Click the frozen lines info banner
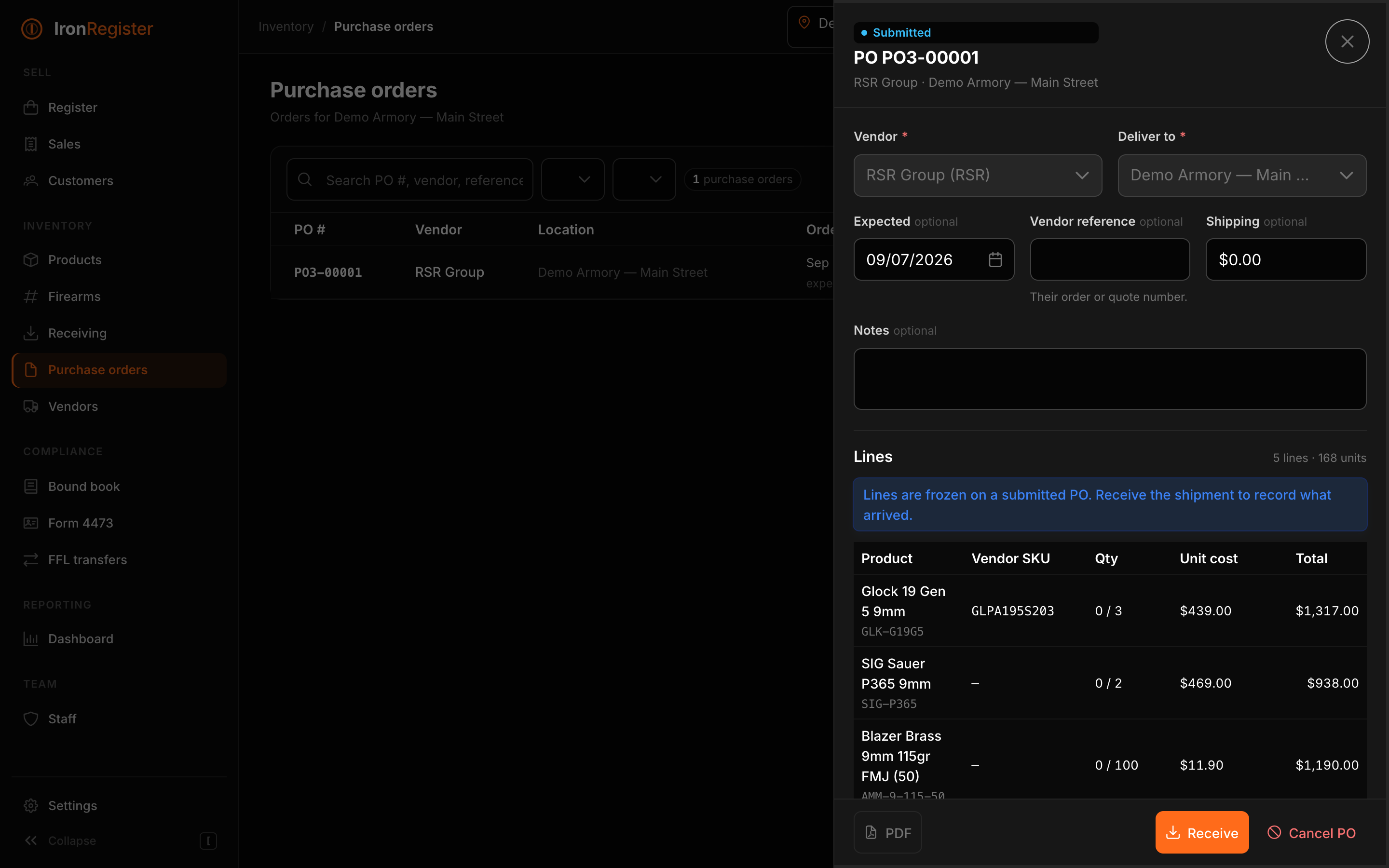The width and height of the screenshot is (1389, 868). pyautogui.click(x=1109, y=504)
